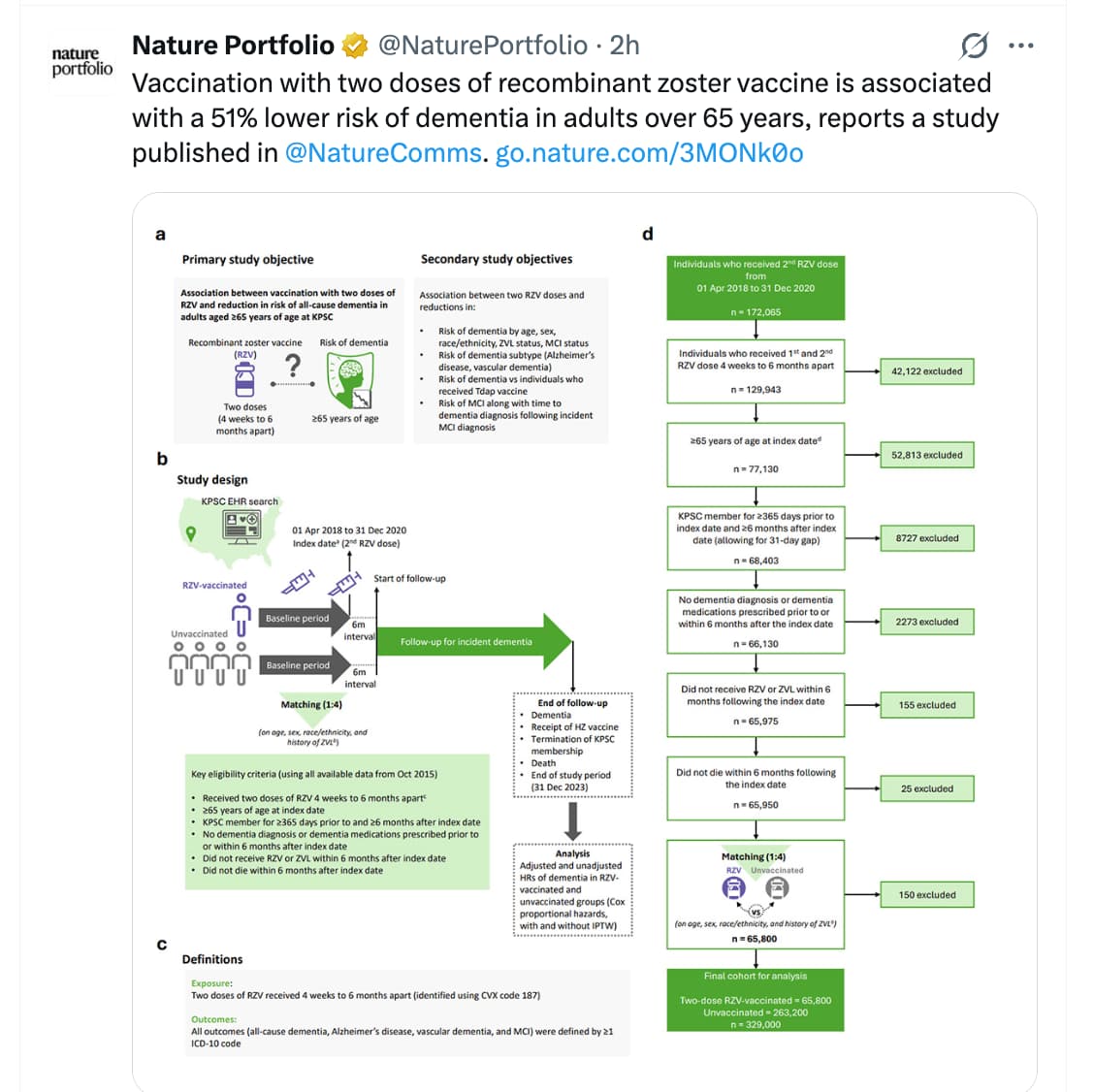This screenshot has width=1094, height=1092.
Task: Click the Nature Portfolio profile avatar
Action: (81, 60)
